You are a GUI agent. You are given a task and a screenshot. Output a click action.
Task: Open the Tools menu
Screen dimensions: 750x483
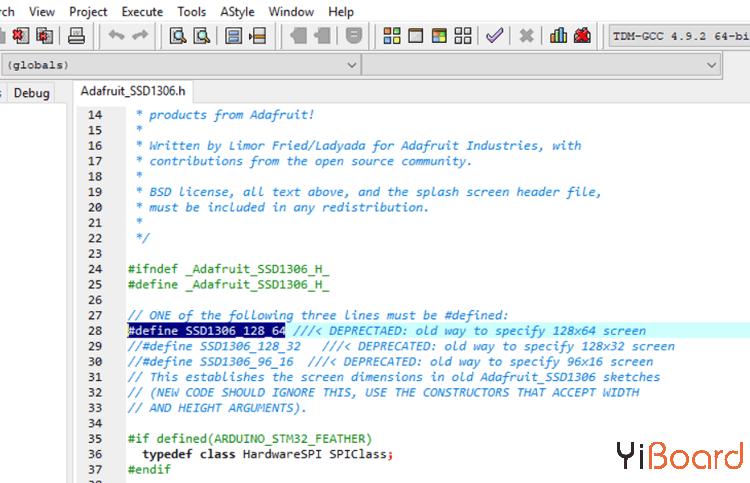point(192,12)
